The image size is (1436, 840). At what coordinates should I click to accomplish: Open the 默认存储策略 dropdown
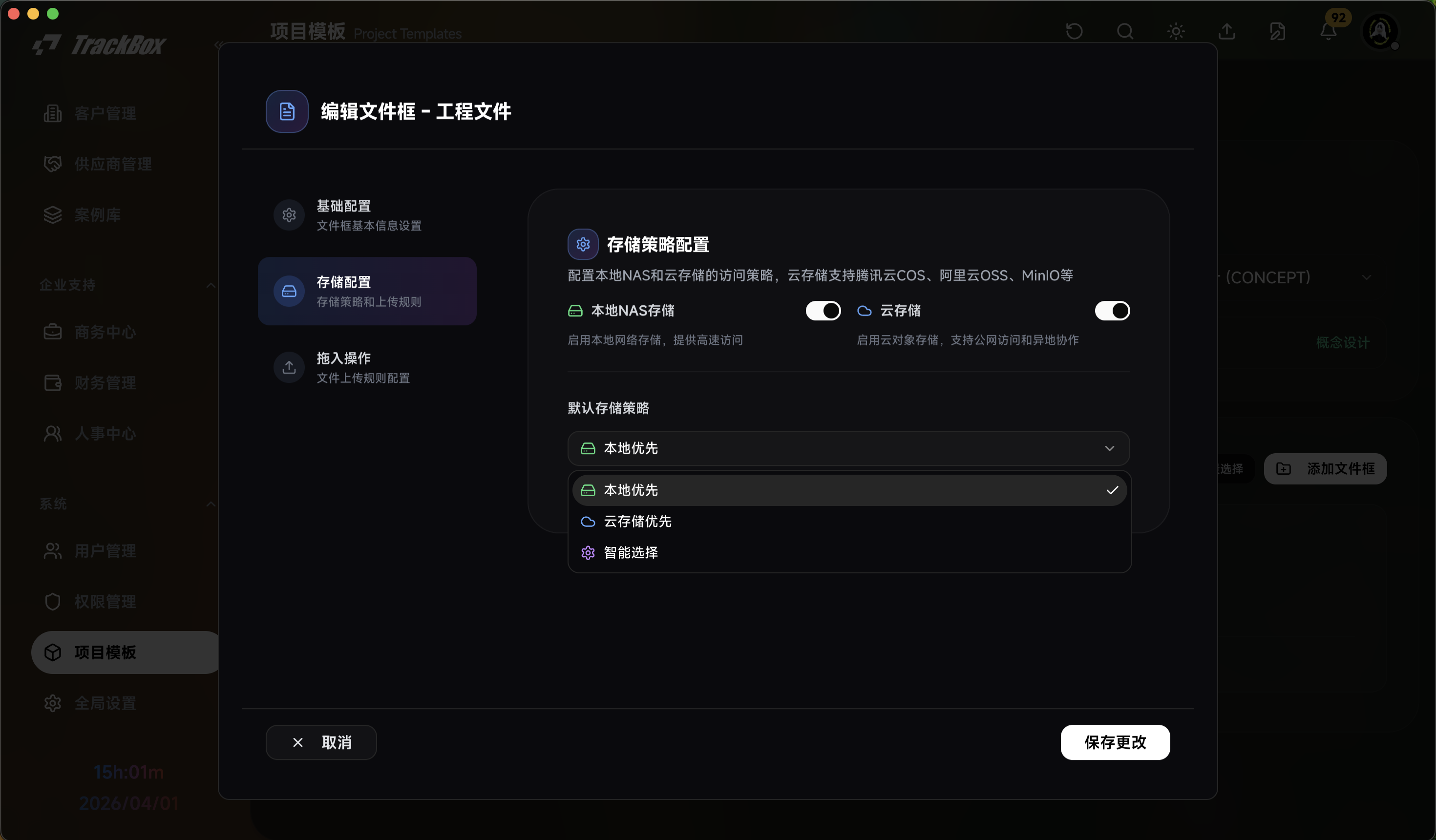pos(848,448)
